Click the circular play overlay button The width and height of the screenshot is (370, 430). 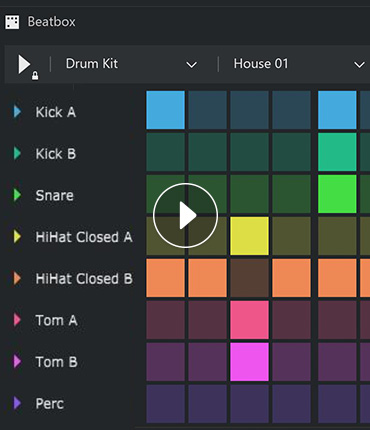(x=186, y=215)
